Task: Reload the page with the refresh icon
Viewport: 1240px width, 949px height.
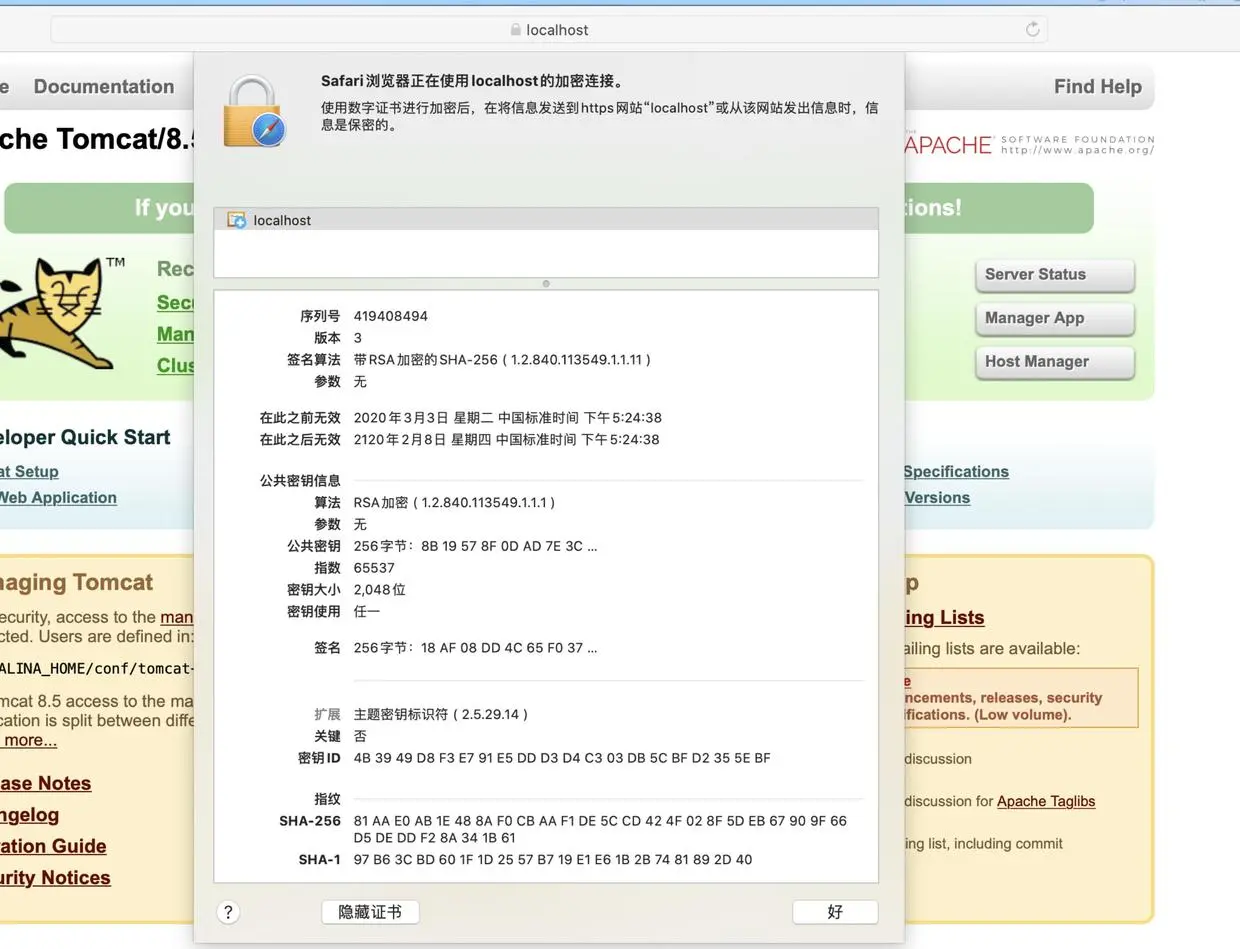Action: pos(1033,30)
